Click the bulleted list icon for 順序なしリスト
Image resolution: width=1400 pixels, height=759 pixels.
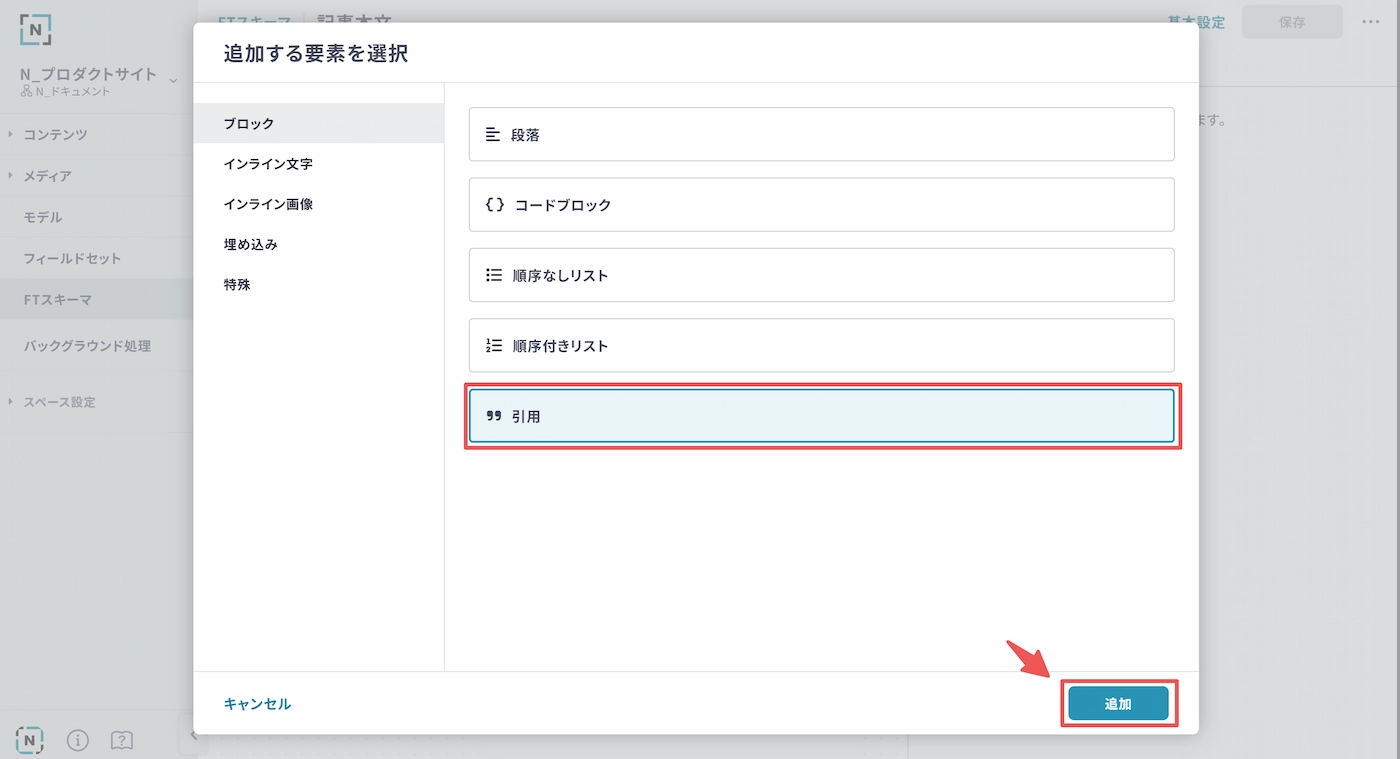click(x=493, y=275)
